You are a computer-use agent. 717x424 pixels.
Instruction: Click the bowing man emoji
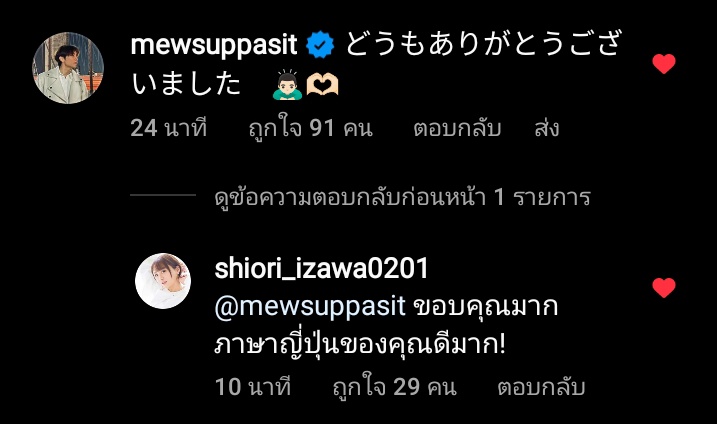coord(287,85)
